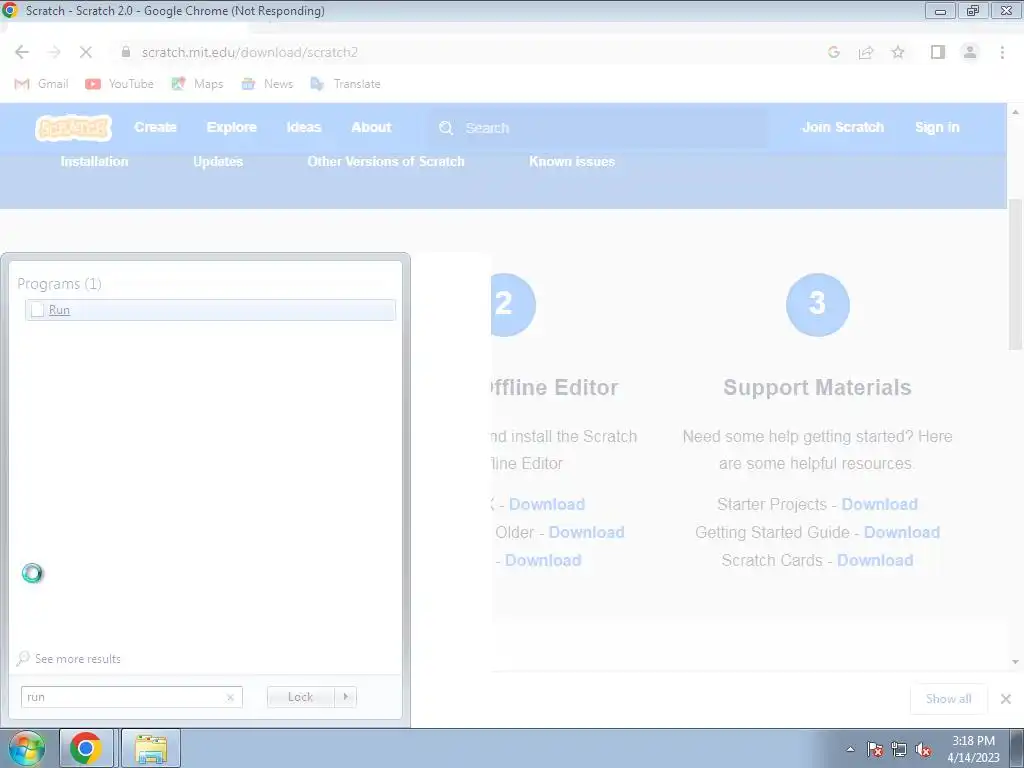This screenshot has height=768, width=1024.
Task: Click Sign in
Action: pos(937,127)
